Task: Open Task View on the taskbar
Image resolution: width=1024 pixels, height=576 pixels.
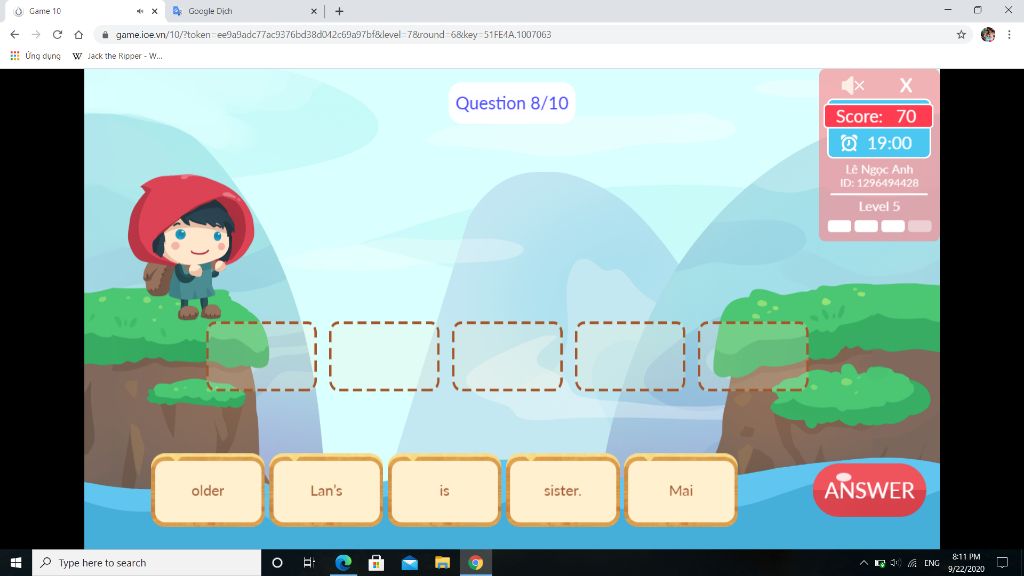Action: click(x=309, y=562)
